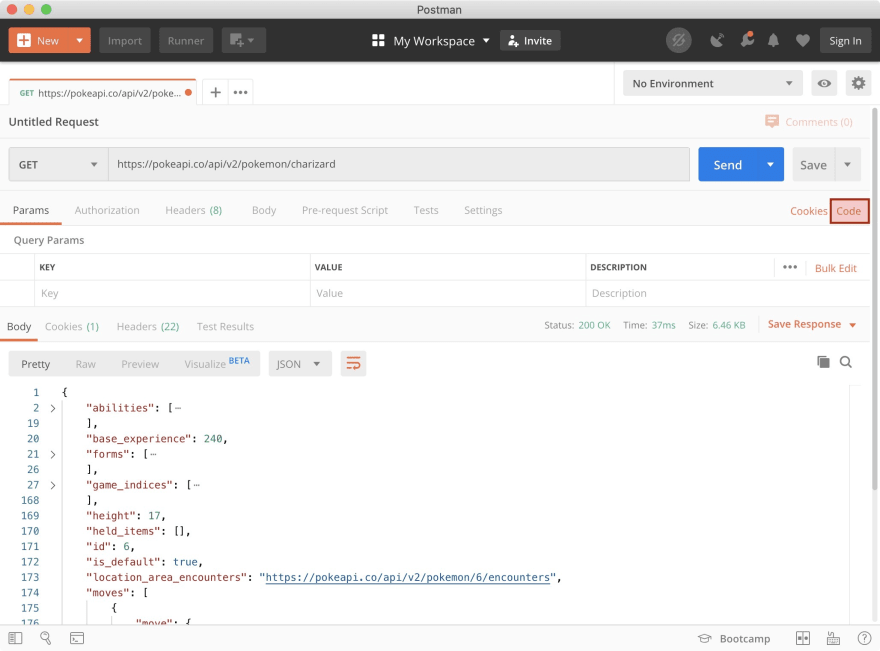Open the capture requests satellite icon
Image resolution: width=880 pixels, height=651 pixels.
(x=717, y=40)
